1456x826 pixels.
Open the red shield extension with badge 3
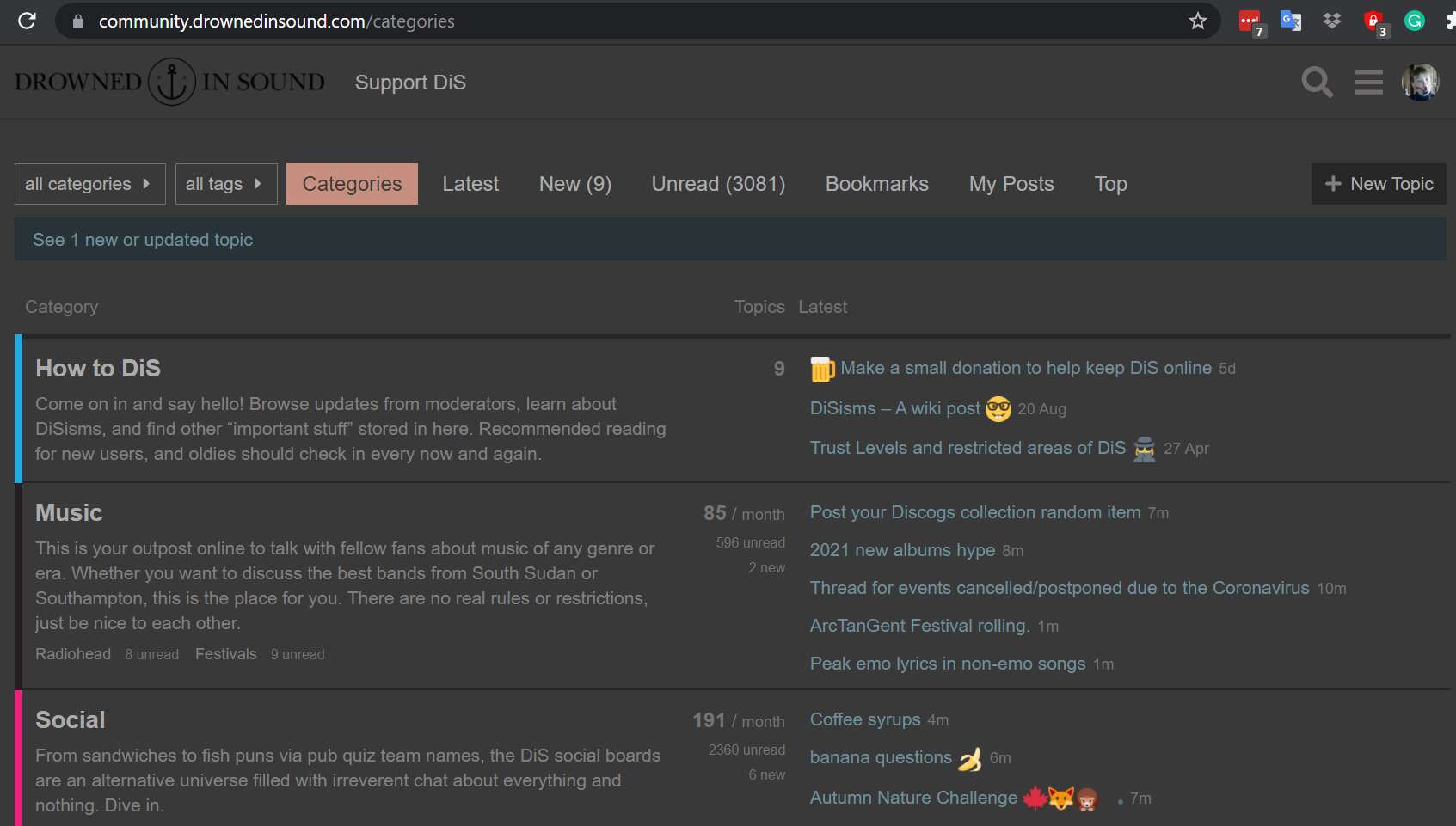click(1374, 22)
